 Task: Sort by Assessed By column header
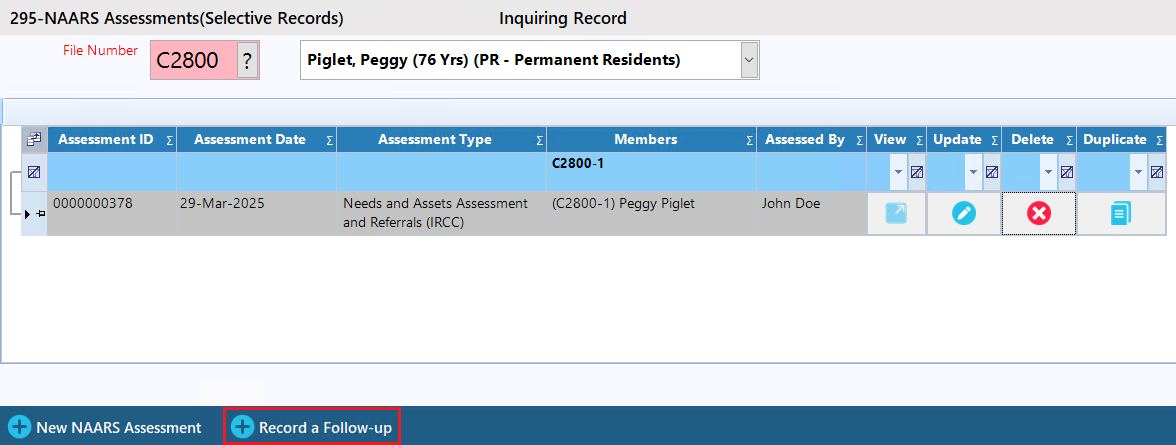click(804, 140)
